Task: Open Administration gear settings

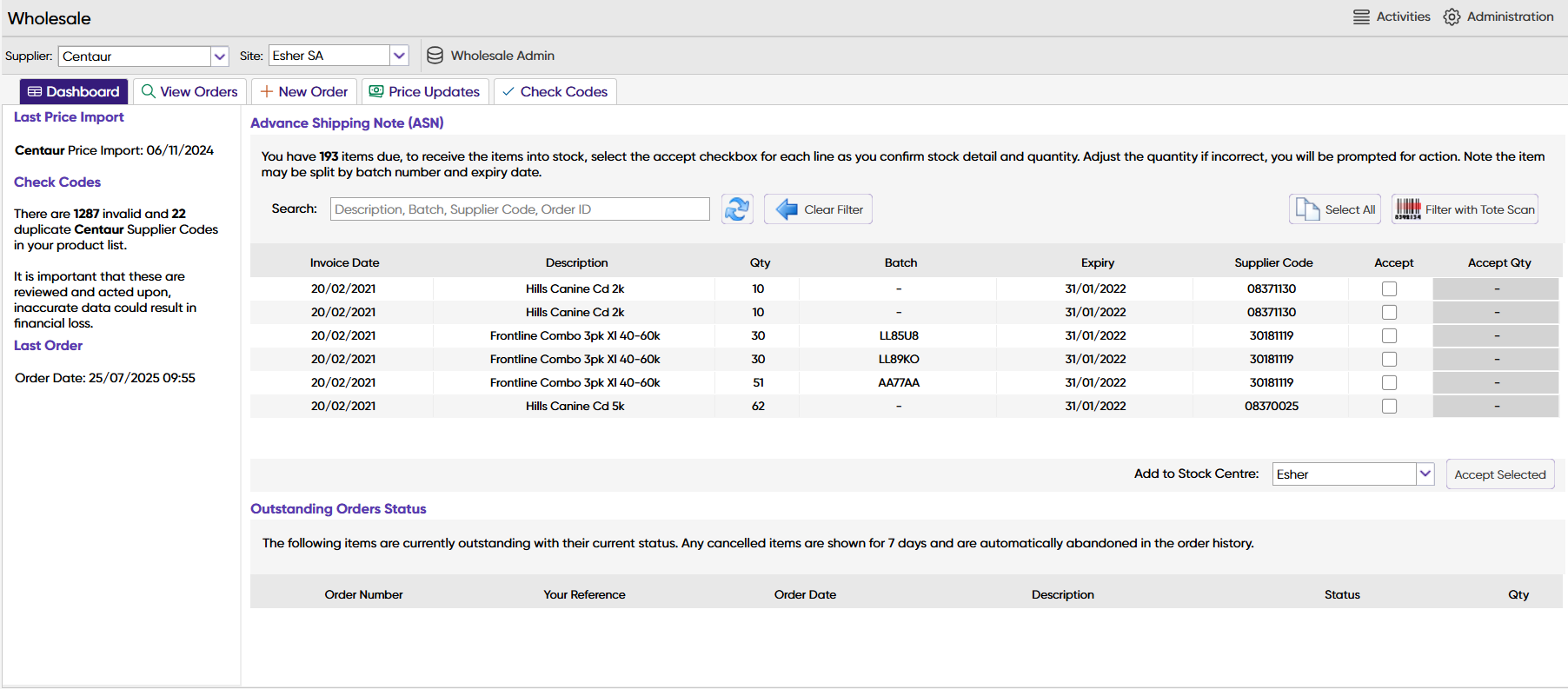Action: [1452, 17]
